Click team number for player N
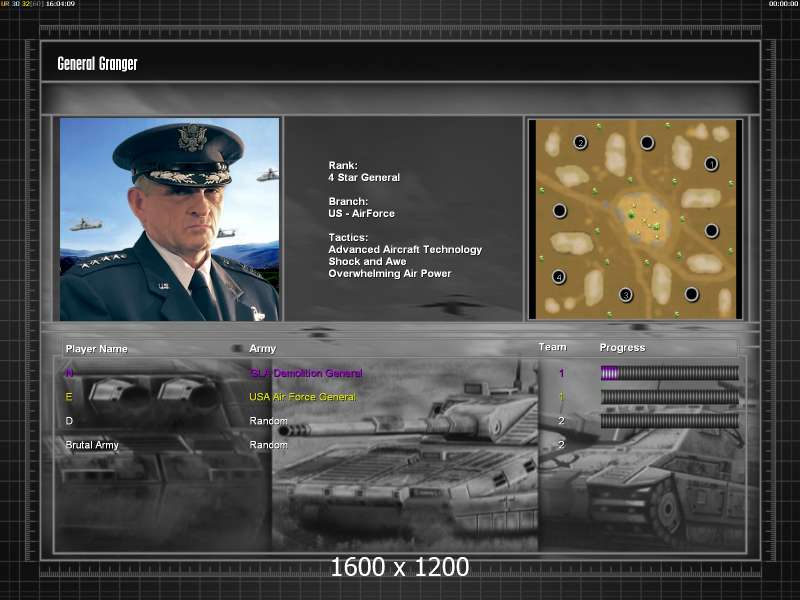800x600 pixels. [x=562, y=373]
